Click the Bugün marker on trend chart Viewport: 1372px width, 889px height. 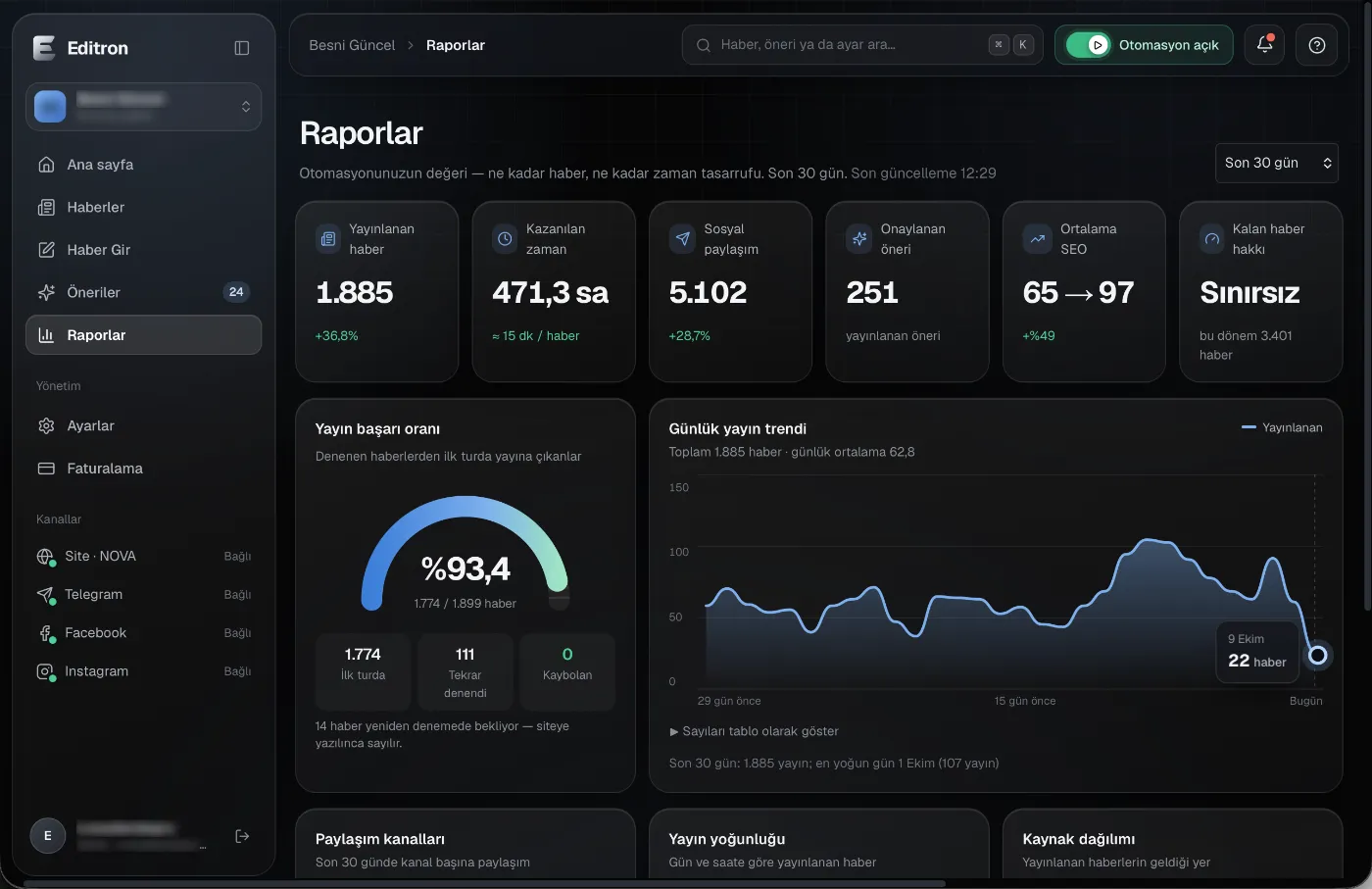1317,655
